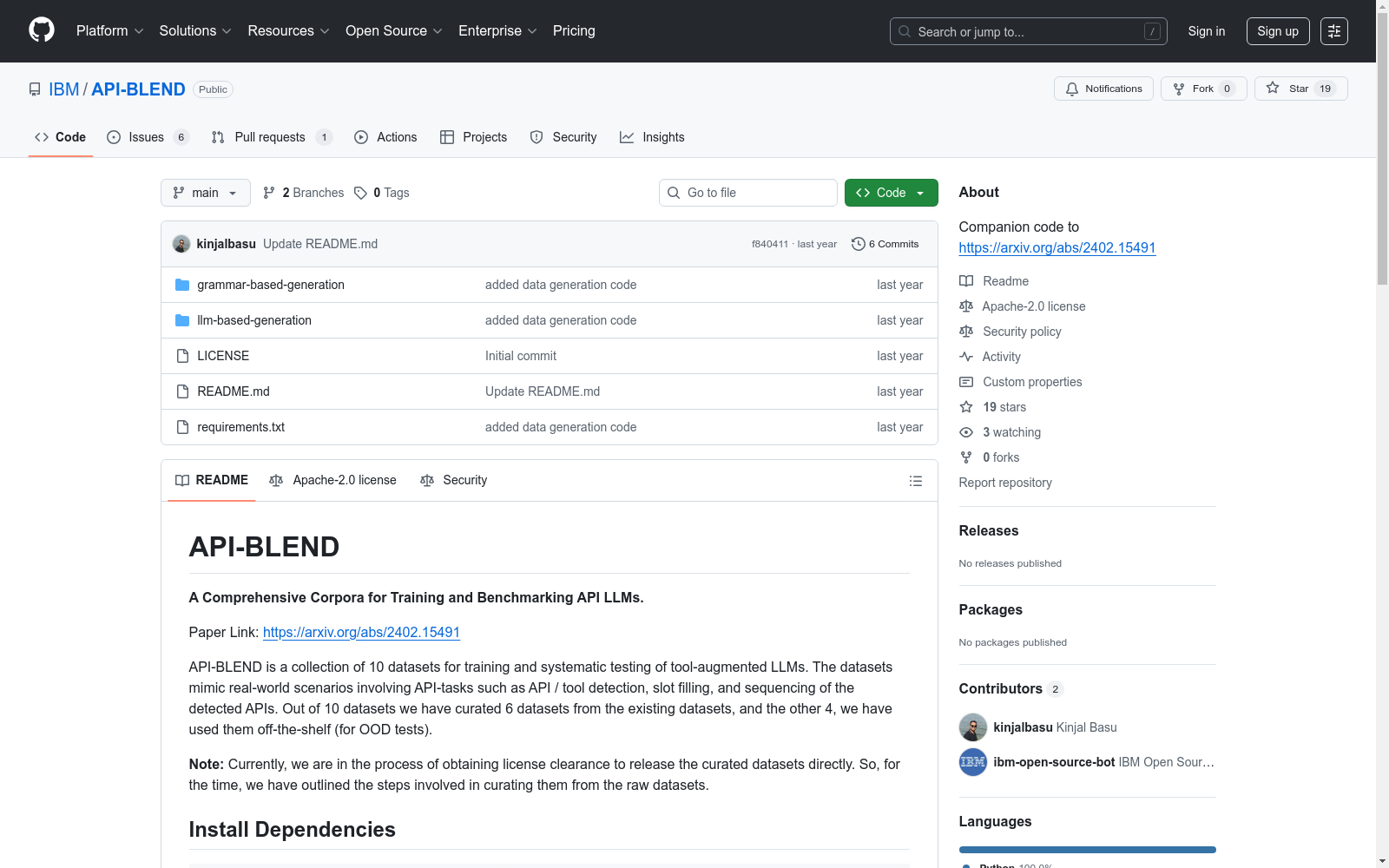Switch to the Issues tab
The width and height of the screenshot is (1389, 868).
(148, 137)
